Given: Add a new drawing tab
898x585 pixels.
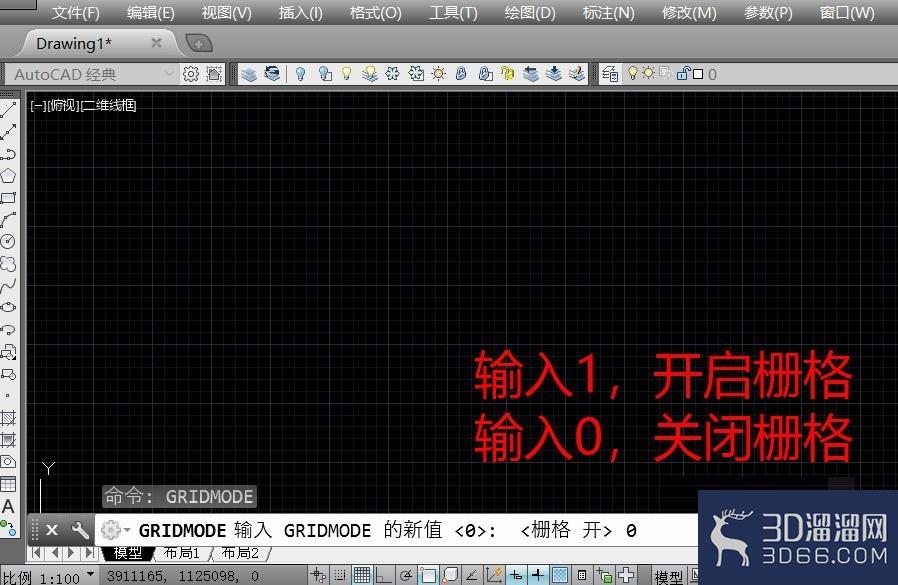Looking at the screenshot, I should (199, 44).
